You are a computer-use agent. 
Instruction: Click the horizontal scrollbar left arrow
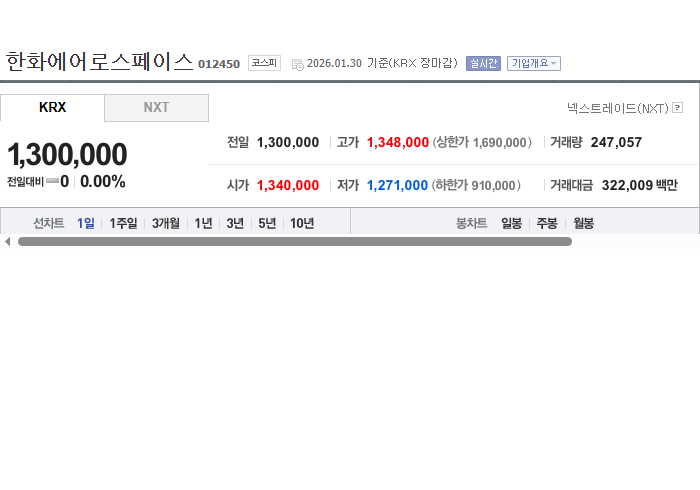(x=8, y=241)
